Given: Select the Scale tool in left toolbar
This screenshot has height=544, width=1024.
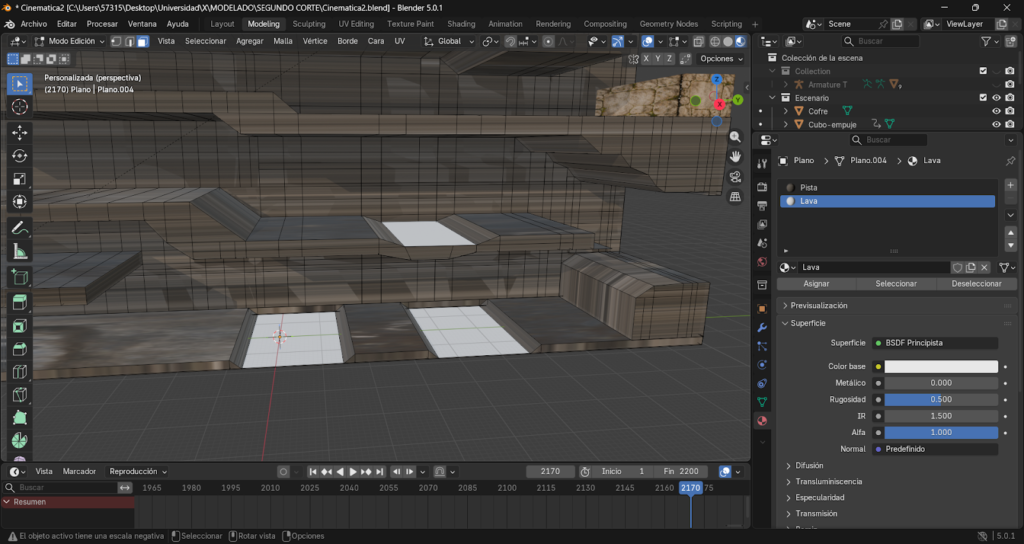Looking at the screenshot, I should point(20,178).
